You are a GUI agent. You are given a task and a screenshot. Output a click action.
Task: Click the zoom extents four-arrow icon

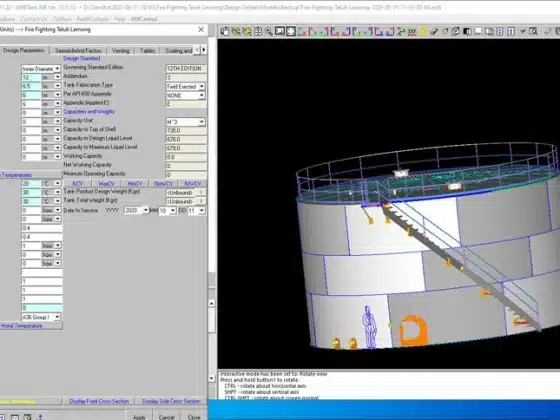[x=291, y=31]
